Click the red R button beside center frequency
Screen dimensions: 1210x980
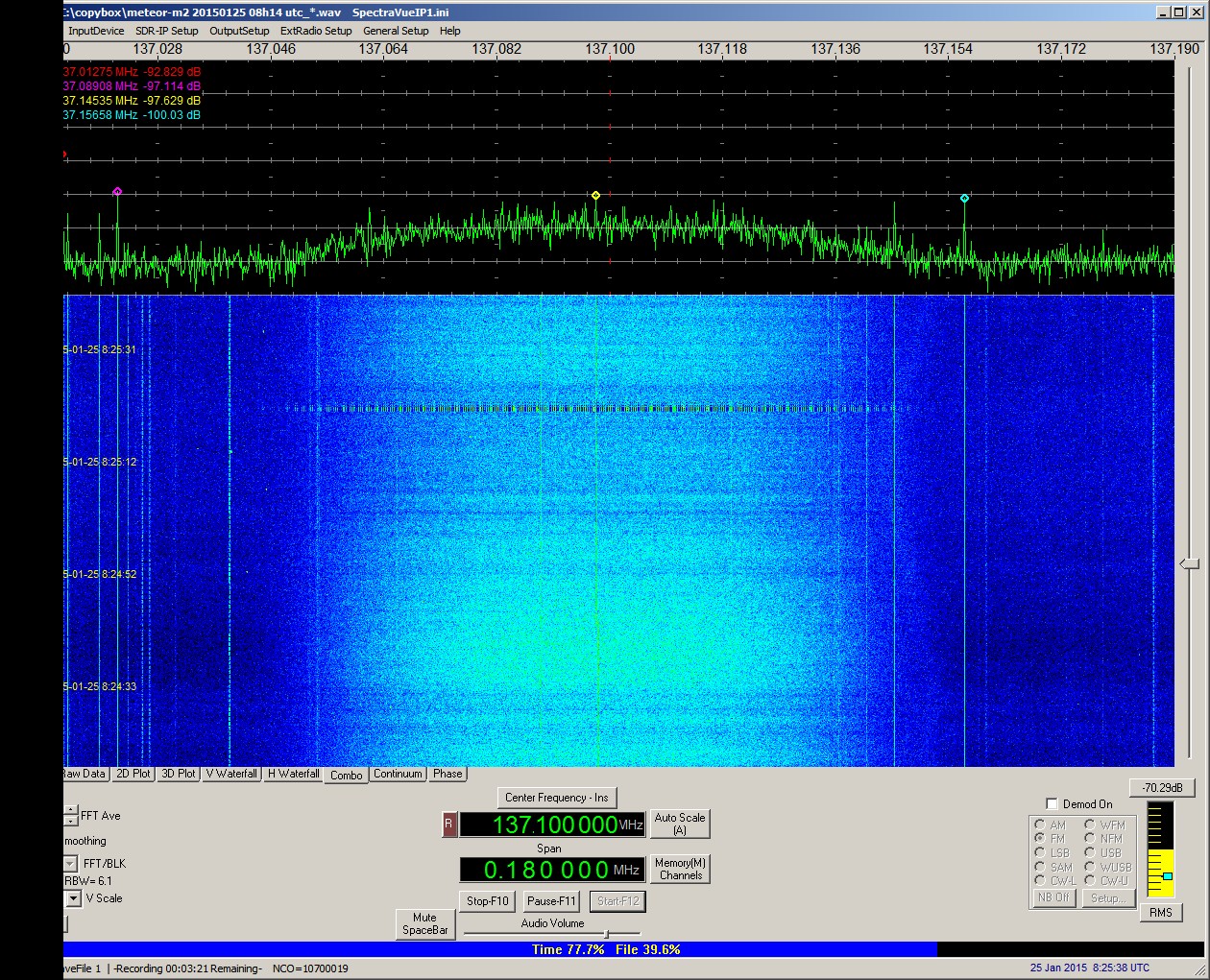(x=448, y=825)
